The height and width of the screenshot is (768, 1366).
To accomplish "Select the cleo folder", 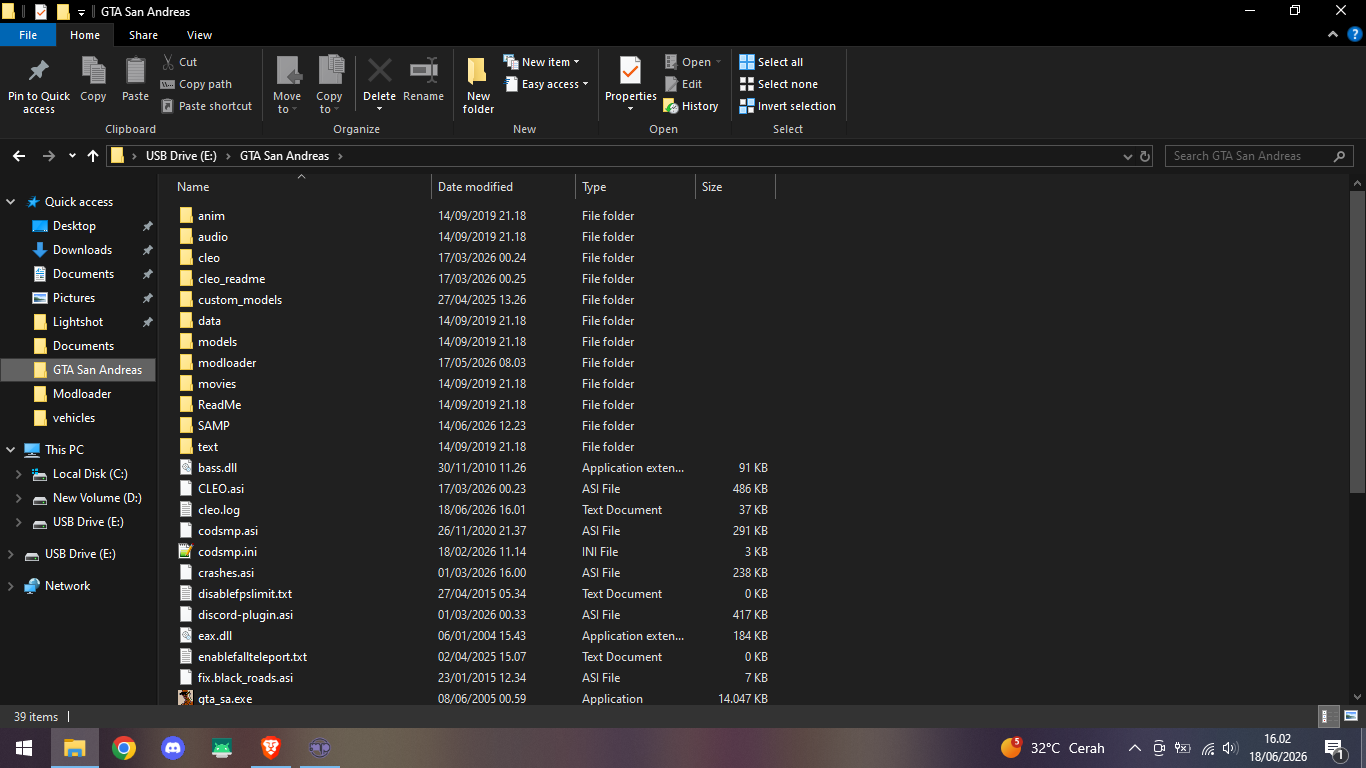I will point(209,258).
